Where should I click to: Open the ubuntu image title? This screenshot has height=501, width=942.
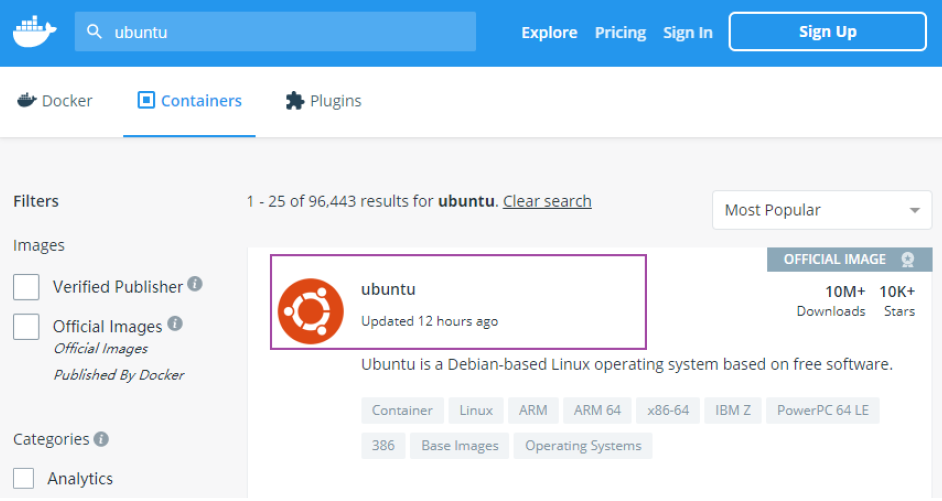point(388,289)
